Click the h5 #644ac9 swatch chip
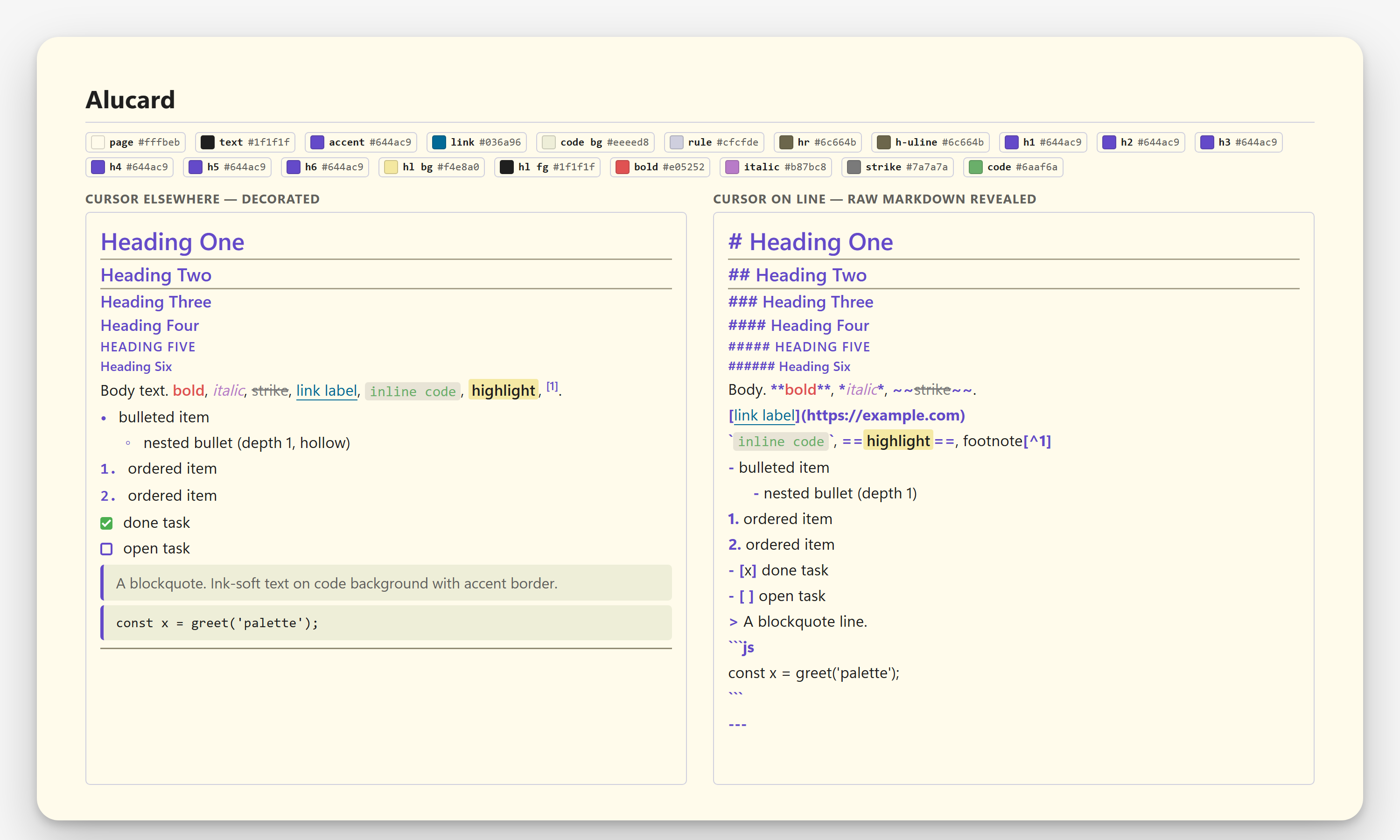The height and width of the screenshot is (840, 1400). tap(227, 167)
